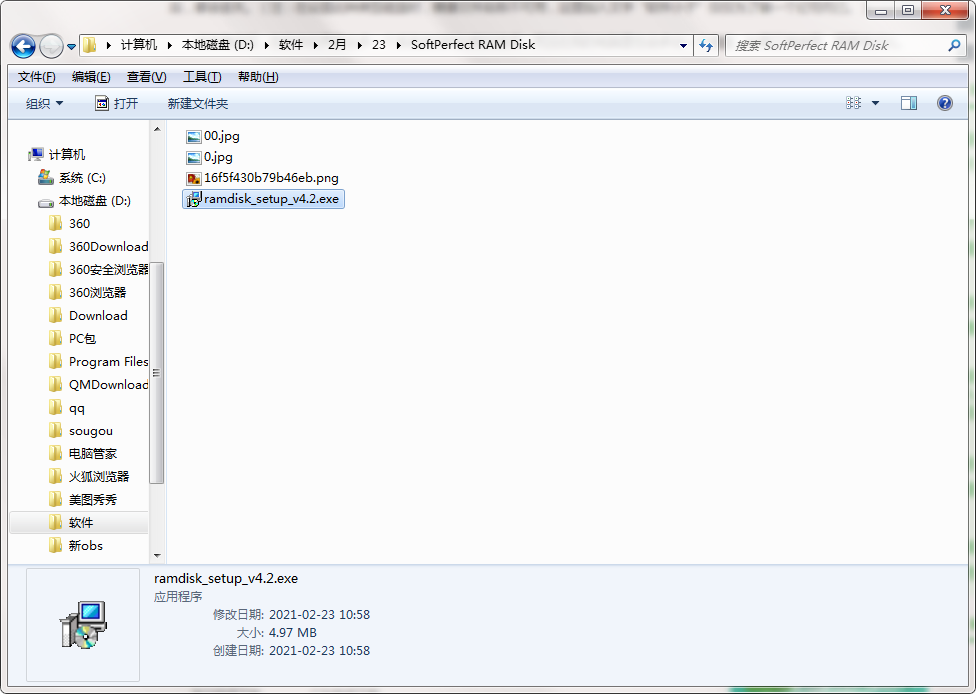
Task: Open 美图秀秀 folder in tree
Action: pos(83,500)
